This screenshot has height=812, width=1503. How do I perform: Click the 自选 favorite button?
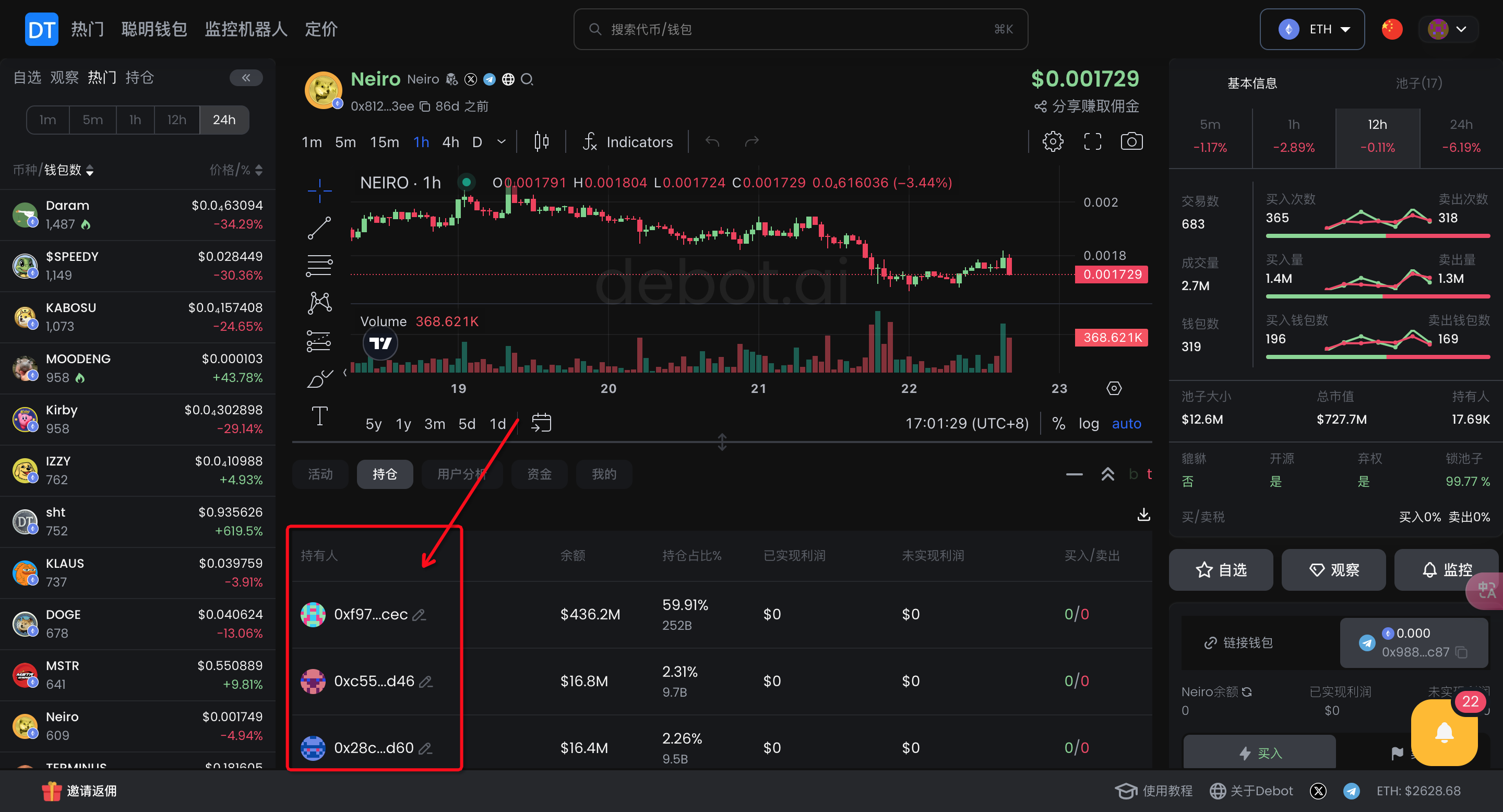(x=1221, y=569)
